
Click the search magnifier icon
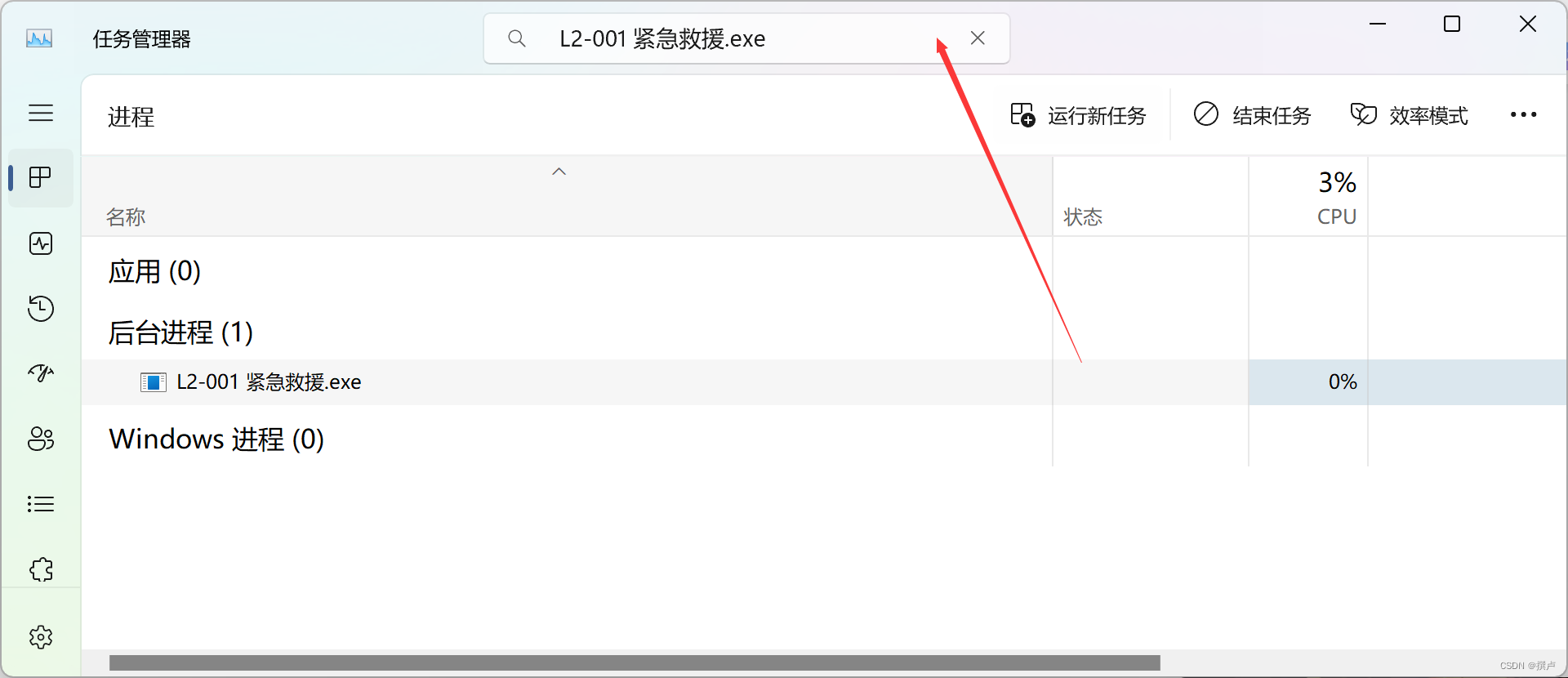tap(516, 38)
